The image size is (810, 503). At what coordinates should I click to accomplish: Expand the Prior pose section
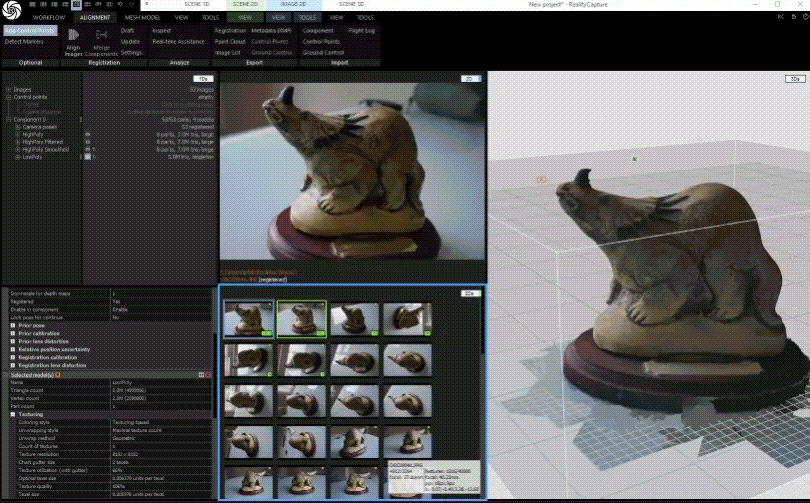(x=12, y=325)
